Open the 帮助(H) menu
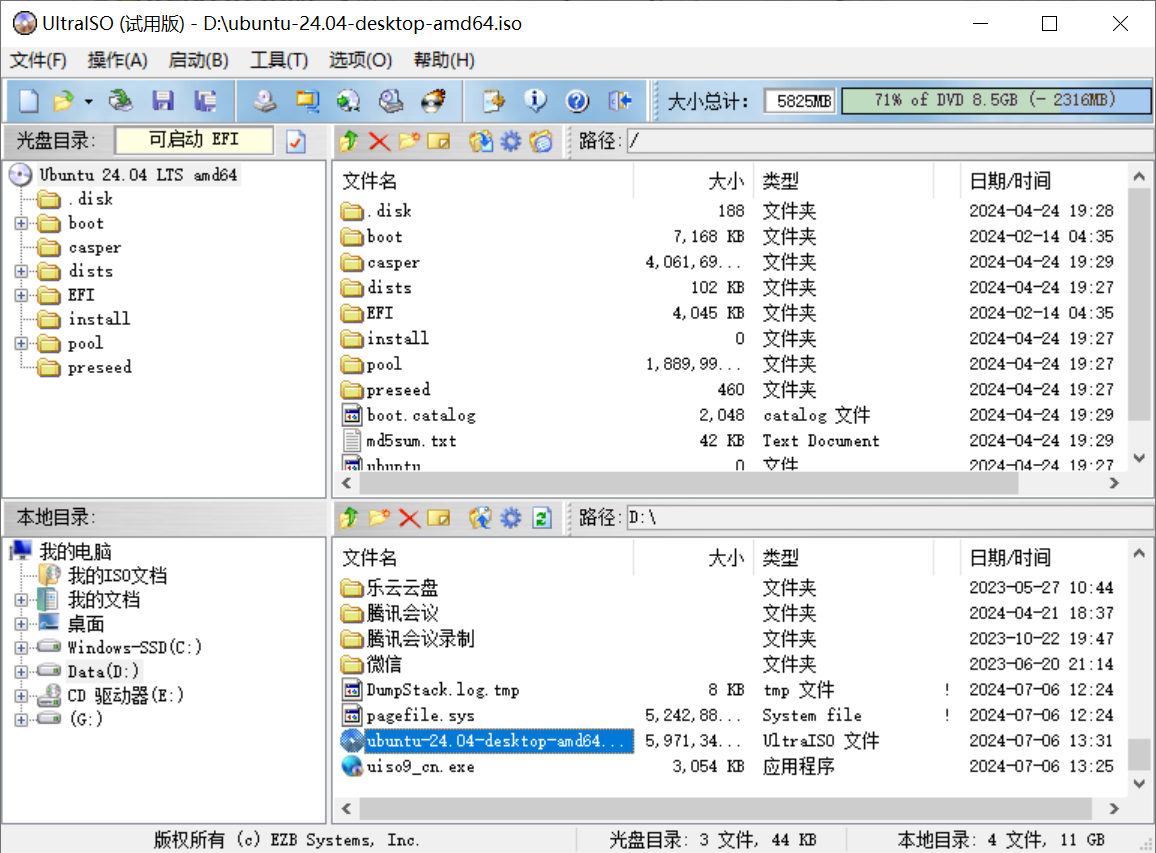This screenshot has height=853, width=1156. click(444, 60)
